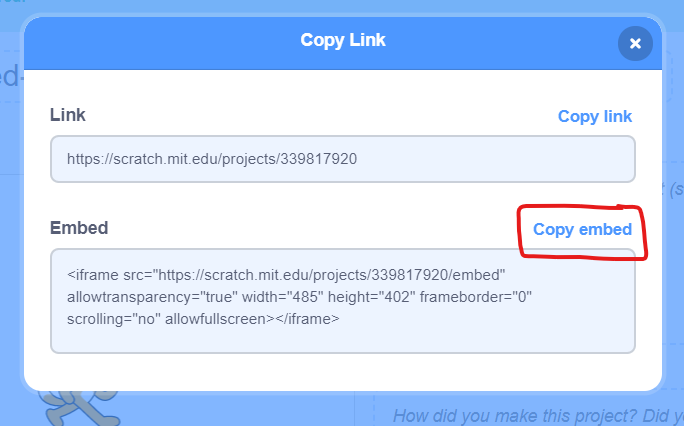This screenshot has width=684, height=426.
Task: Click the word allowfullscreen in embed code
Action: [x=219, y=319]
